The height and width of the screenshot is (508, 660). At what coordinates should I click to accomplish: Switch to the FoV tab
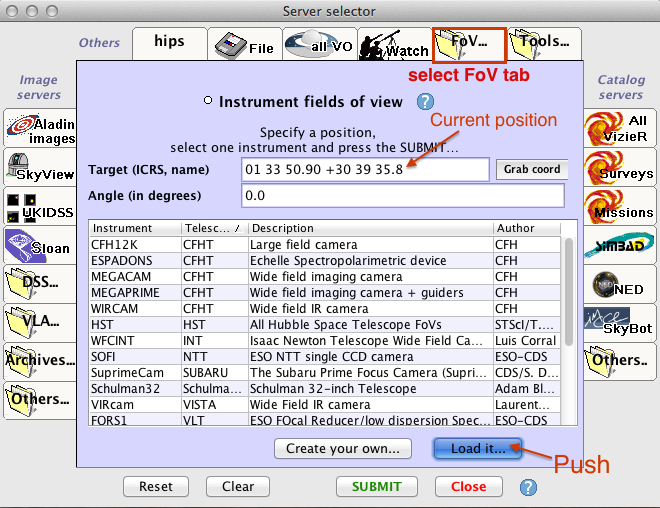[x=469, y=44]
